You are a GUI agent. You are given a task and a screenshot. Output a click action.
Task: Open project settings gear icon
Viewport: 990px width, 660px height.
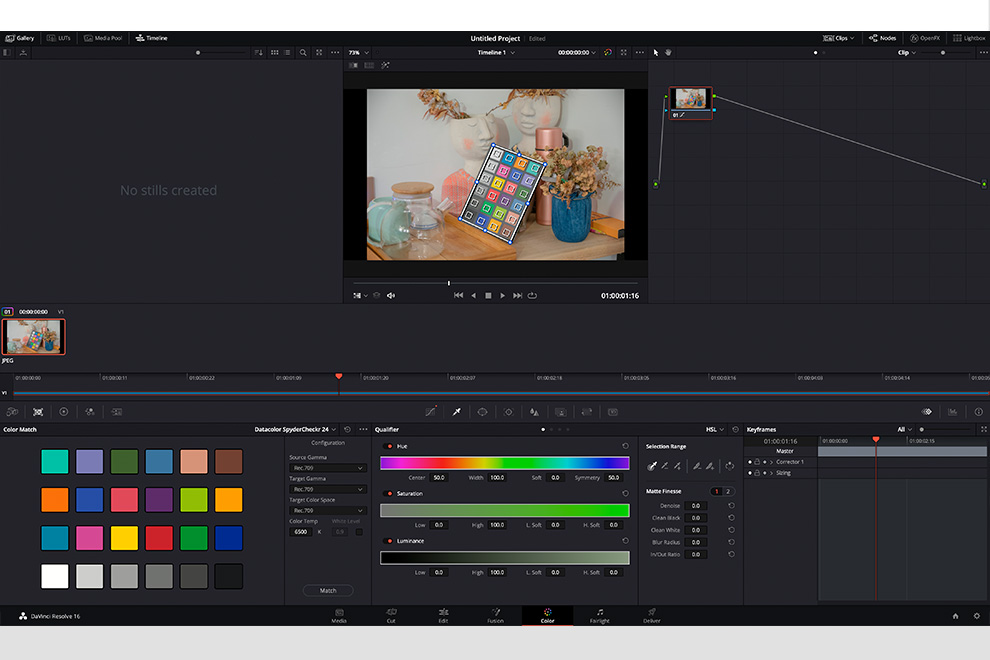[977, 616]
